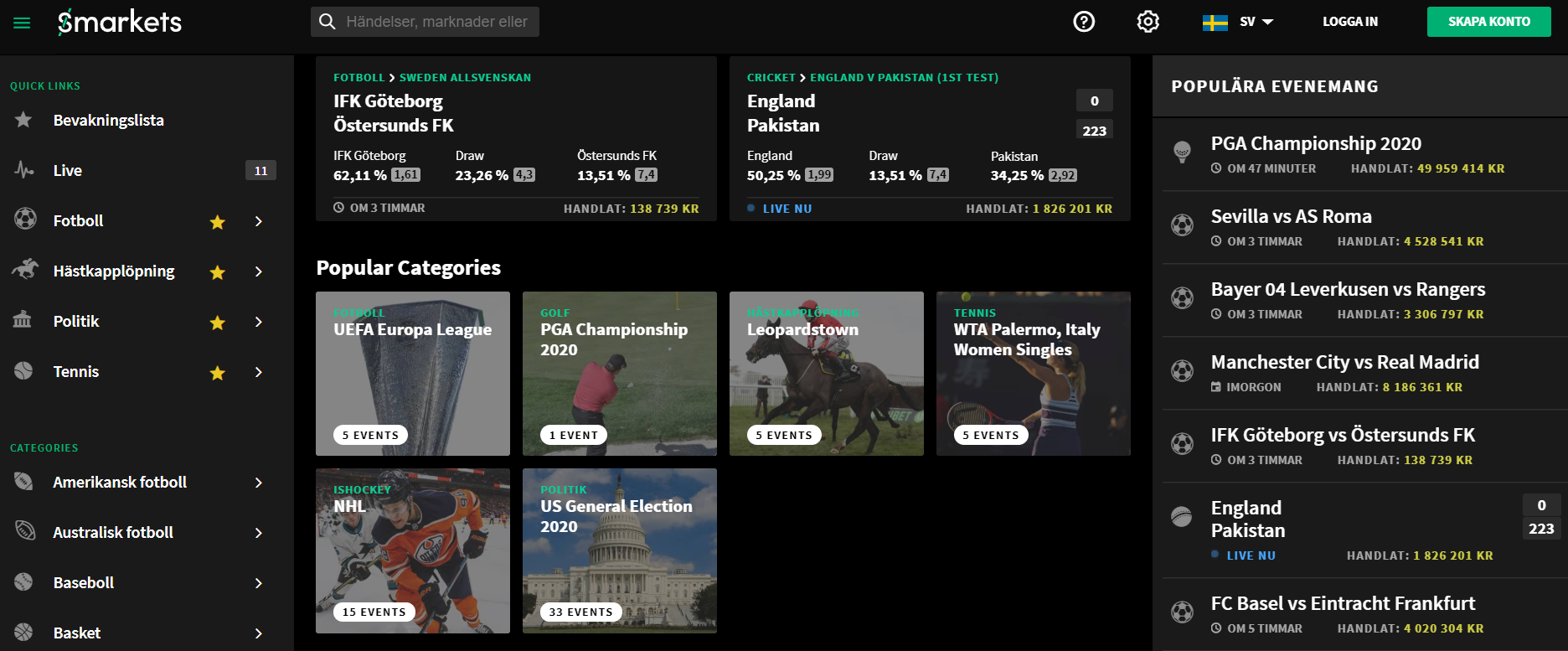This screenshot has width=1568, height=651.
Task: Expand the Hästkapplöpning chevron
Action: pyautogui.click(x=259, y=271)
